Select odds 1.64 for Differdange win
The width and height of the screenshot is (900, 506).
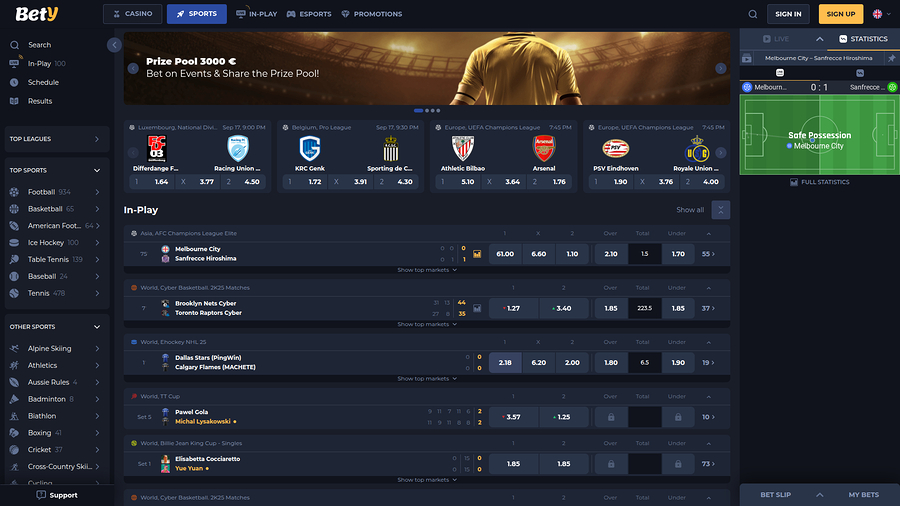pyautogui.click(x=152, y=182)
